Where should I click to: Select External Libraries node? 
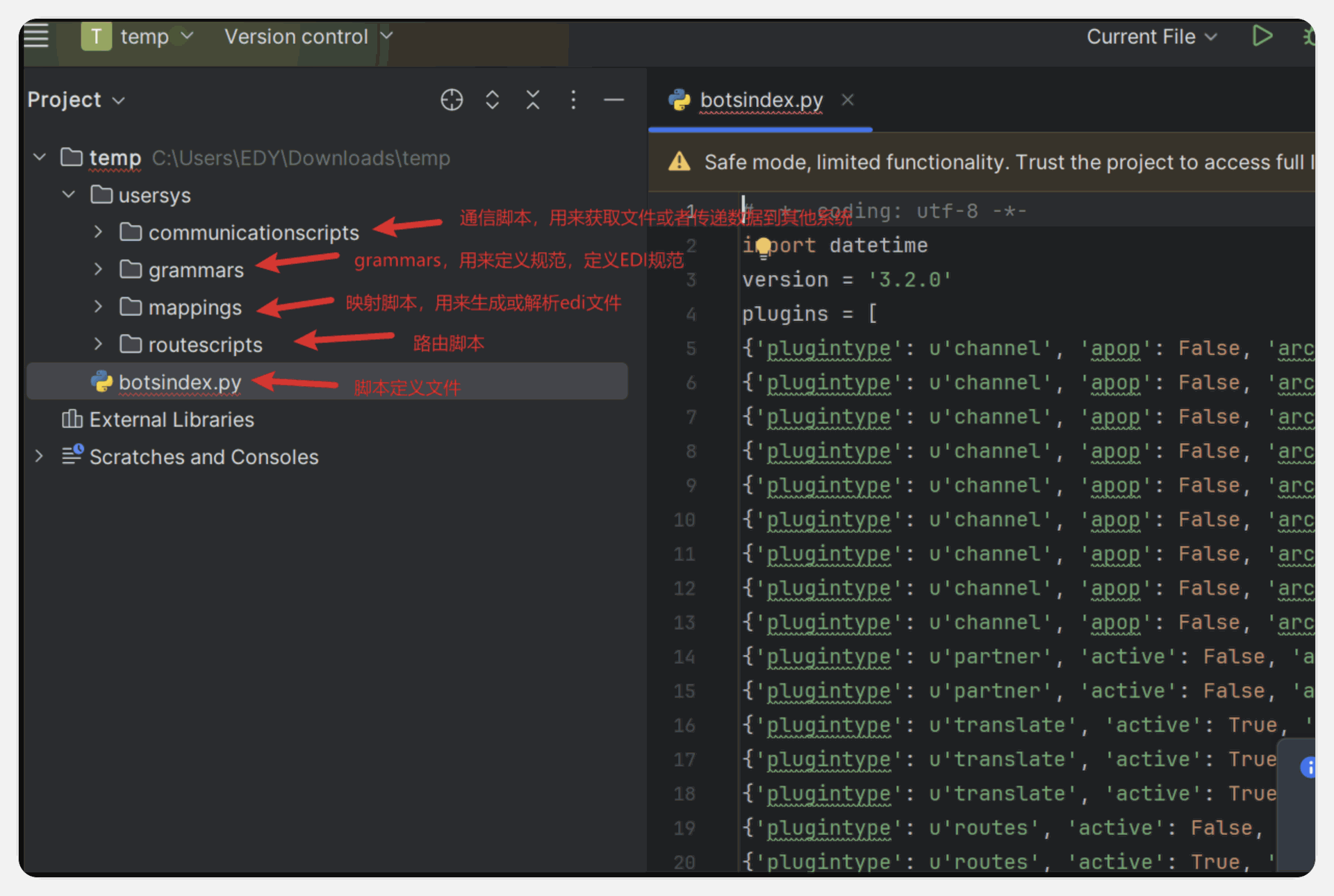pyautogui.click(x=171, y=420)
